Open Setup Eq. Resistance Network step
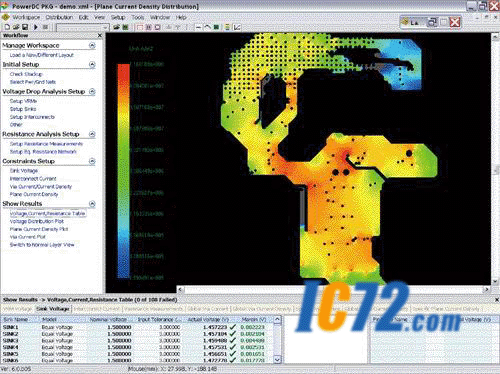This screenshot has width=500, height=374. 43,152
